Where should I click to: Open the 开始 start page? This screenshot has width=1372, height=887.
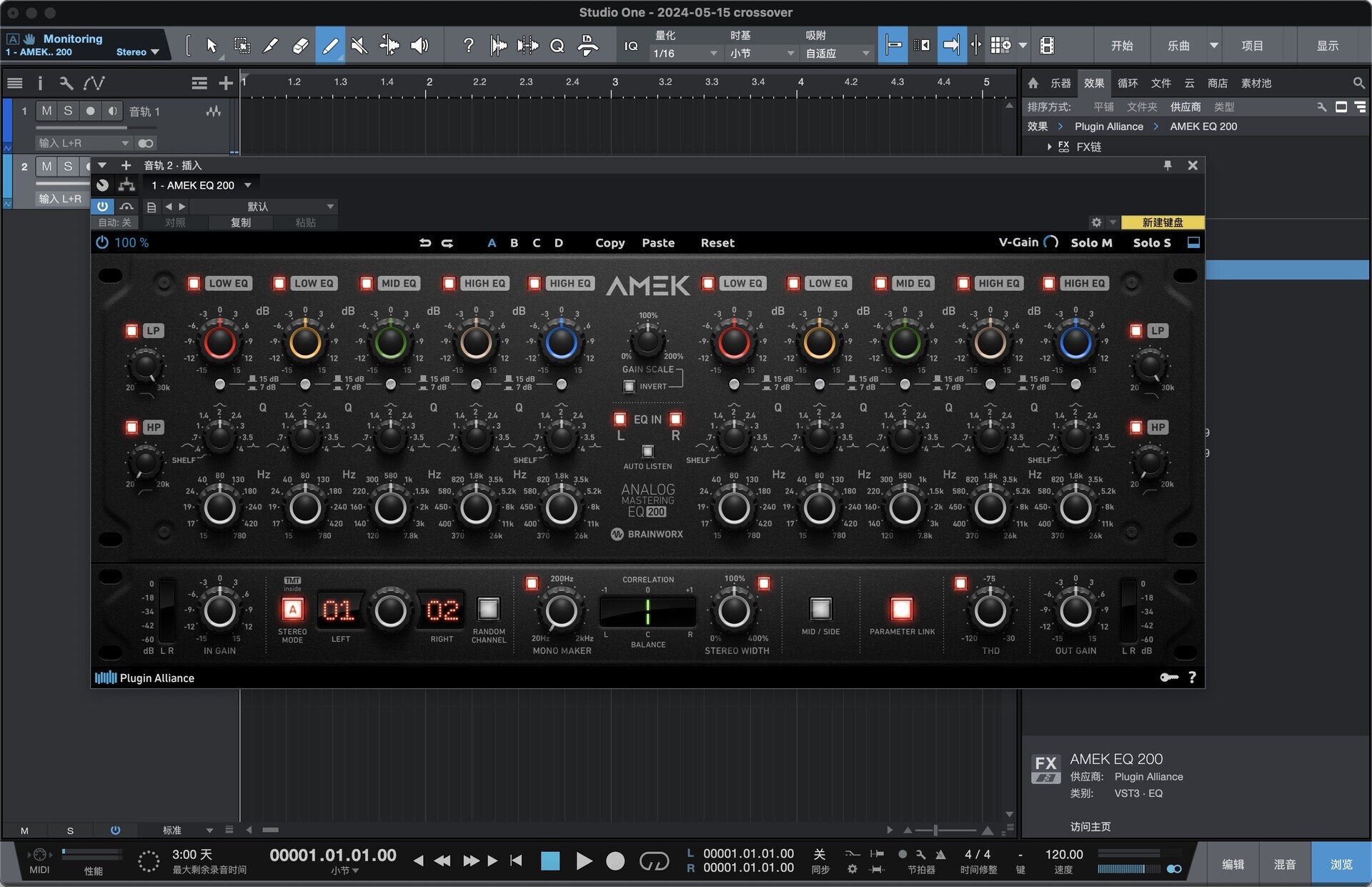click(x=1122, y=46)
